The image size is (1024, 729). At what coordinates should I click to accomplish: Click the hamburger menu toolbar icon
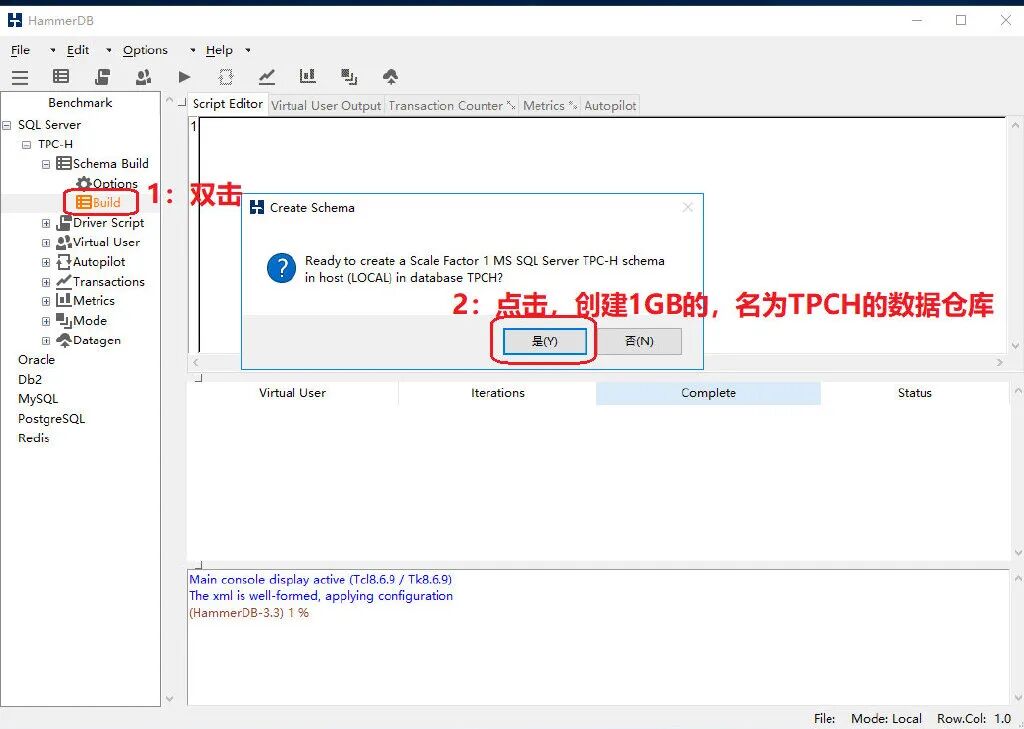(20, 78)
